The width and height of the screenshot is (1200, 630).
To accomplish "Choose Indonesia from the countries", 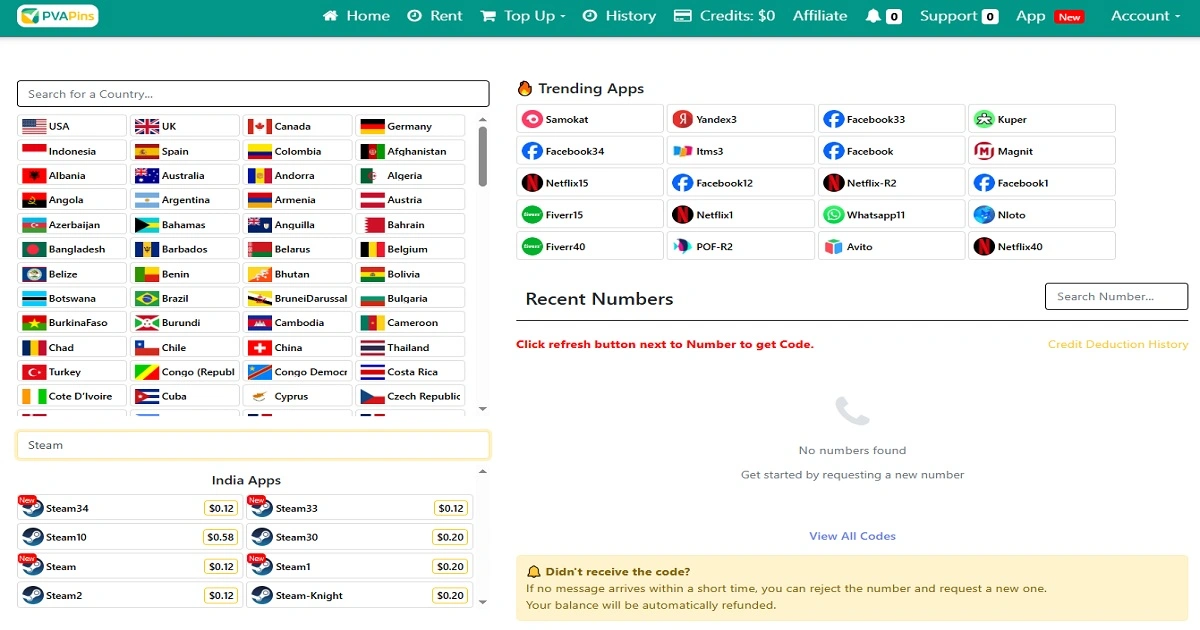I will pyautogui.click(x=72, y=151).
